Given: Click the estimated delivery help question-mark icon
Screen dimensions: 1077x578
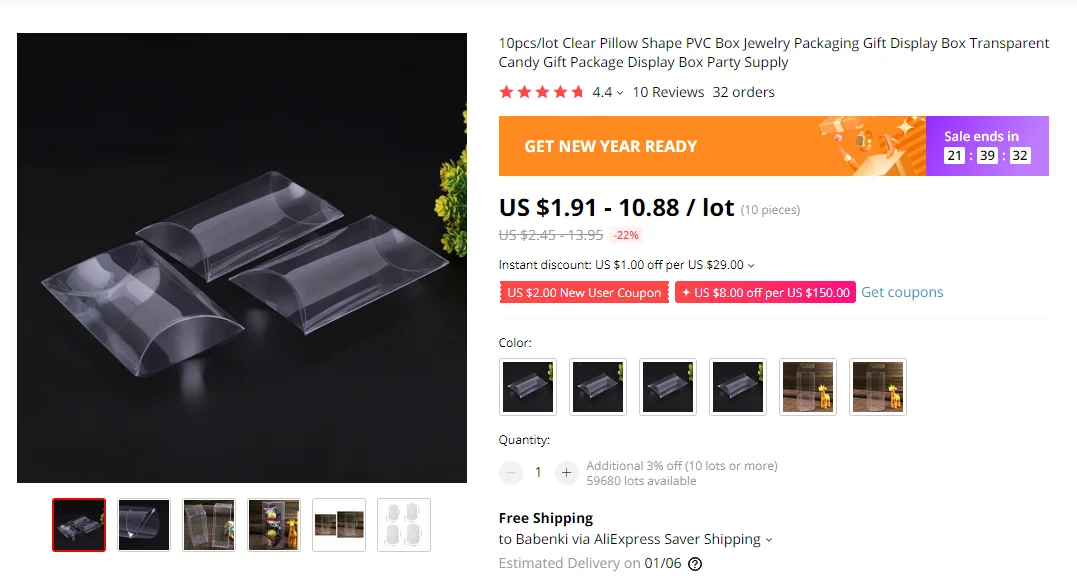Looking at the screenshot, I should pyautogui.click(x=695, y=564).
